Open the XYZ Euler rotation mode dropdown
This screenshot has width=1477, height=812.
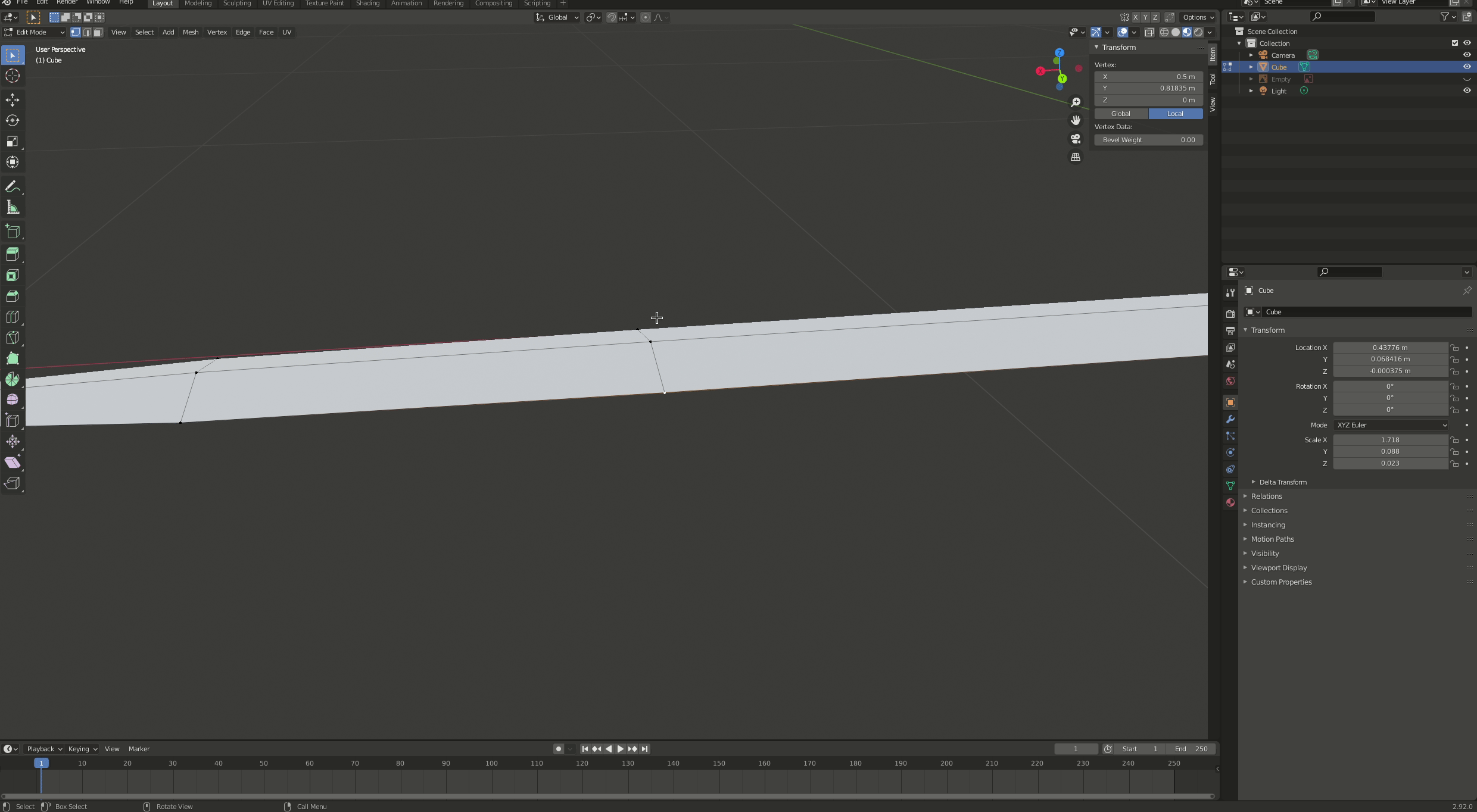tap(1390, 425)
